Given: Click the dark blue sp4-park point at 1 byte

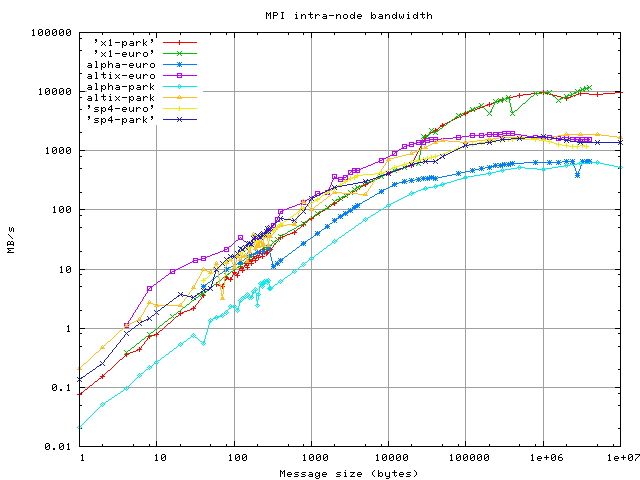Looking at the screenshot, I should coord(80,380).
